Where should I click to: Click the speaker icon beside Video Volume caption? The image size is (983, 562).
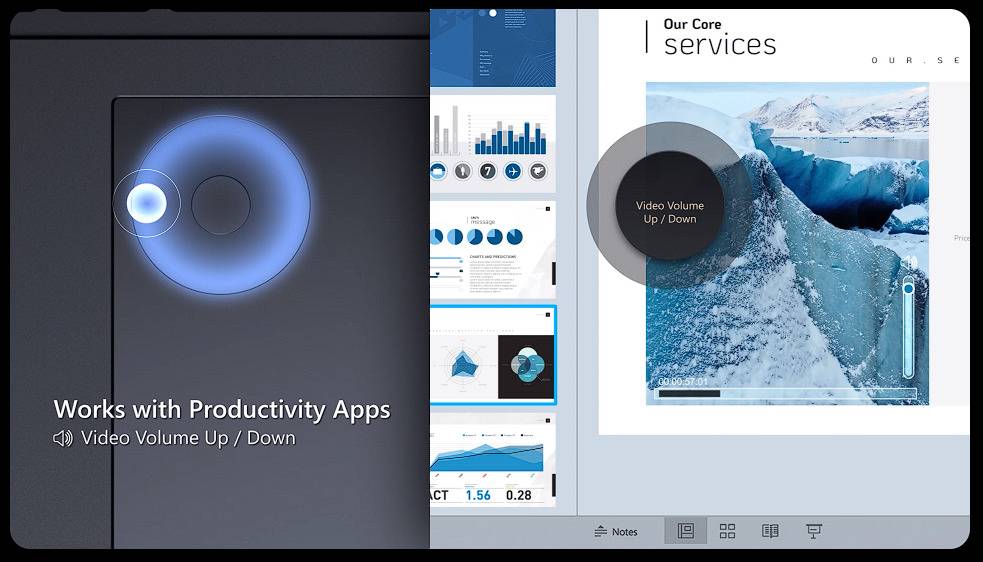(63, 438)
